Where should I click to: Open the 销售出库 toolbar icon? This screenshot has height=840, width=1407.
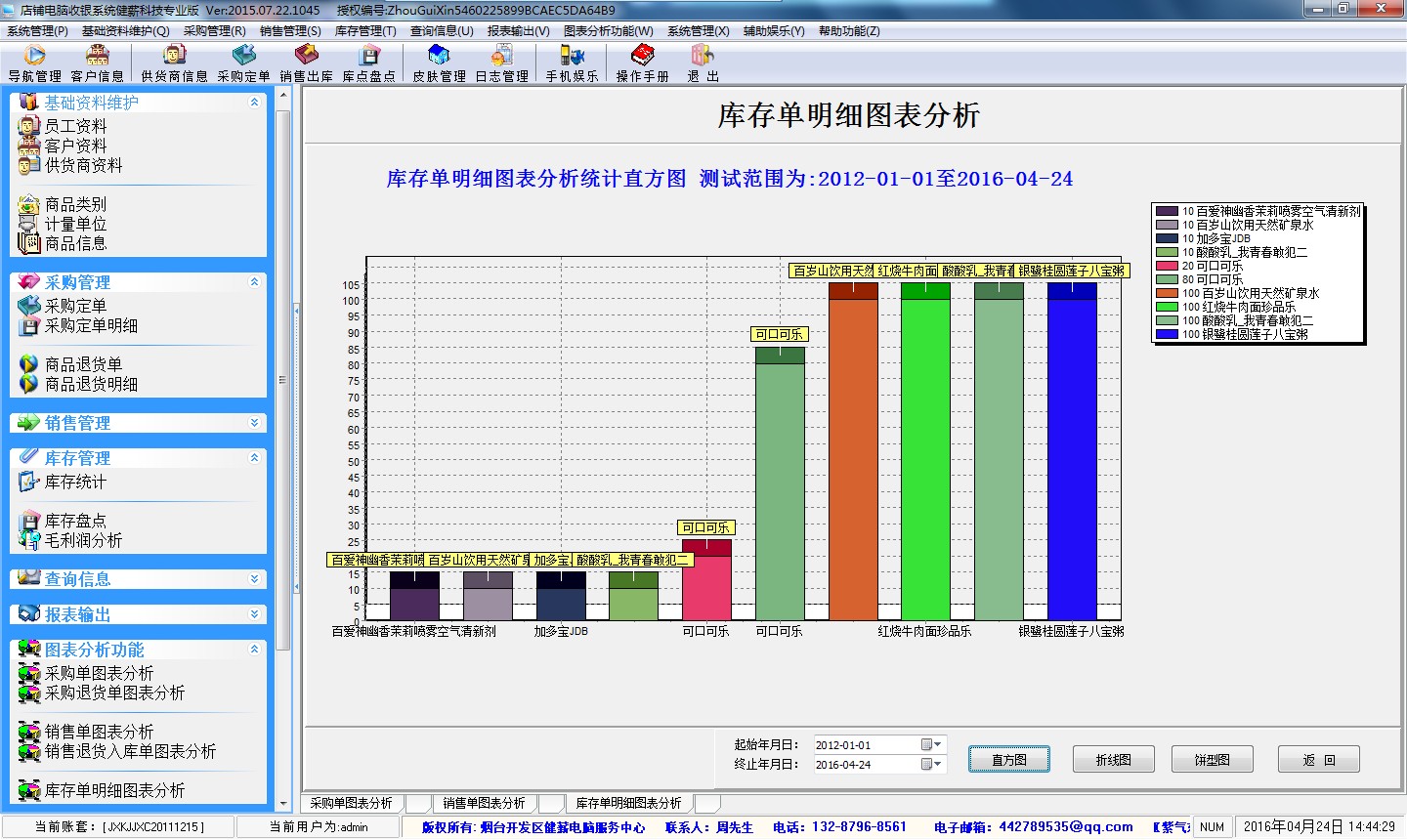[306, 63]
